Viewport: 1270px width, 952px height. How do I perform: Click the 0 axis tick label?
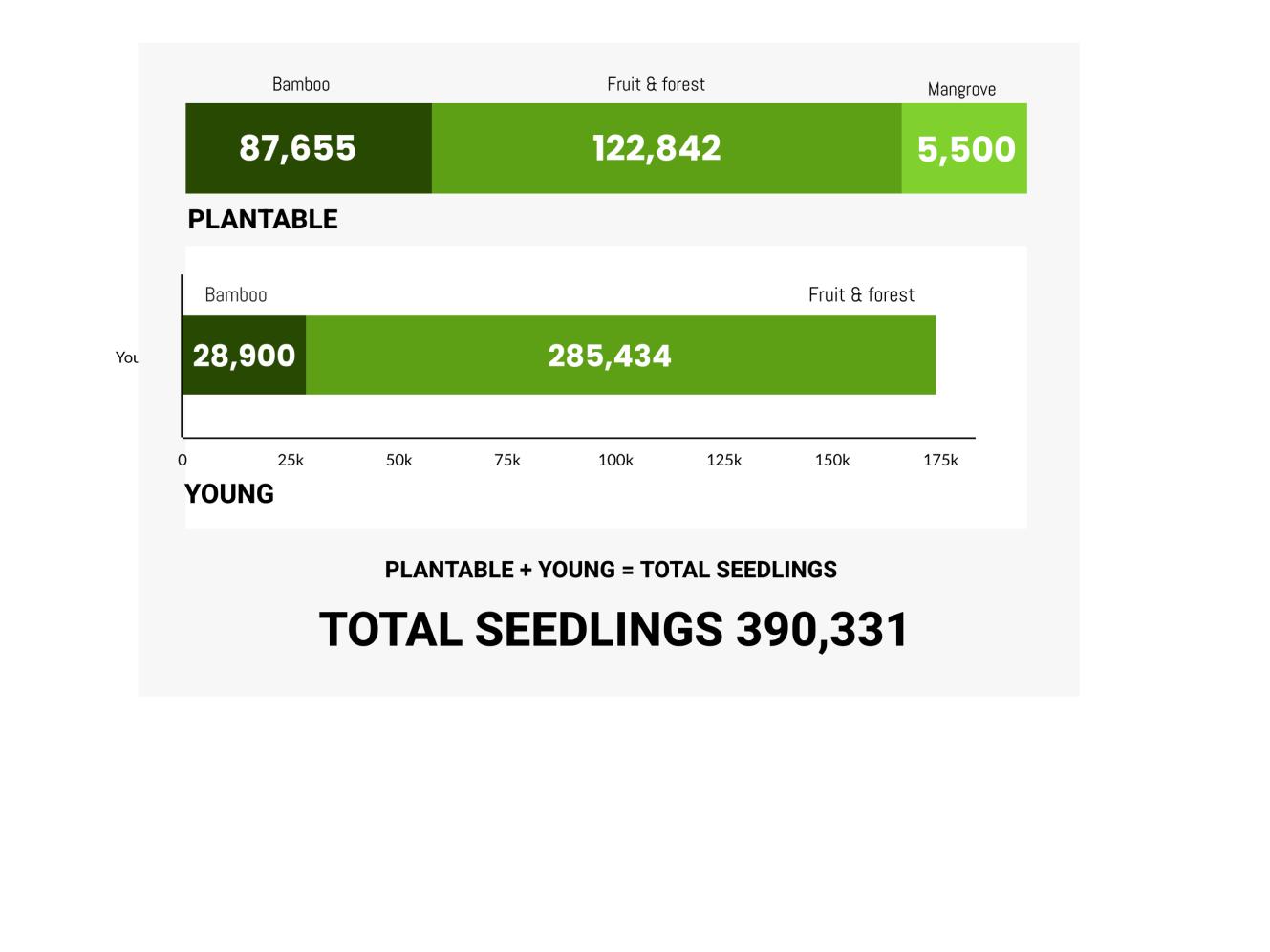183,460
